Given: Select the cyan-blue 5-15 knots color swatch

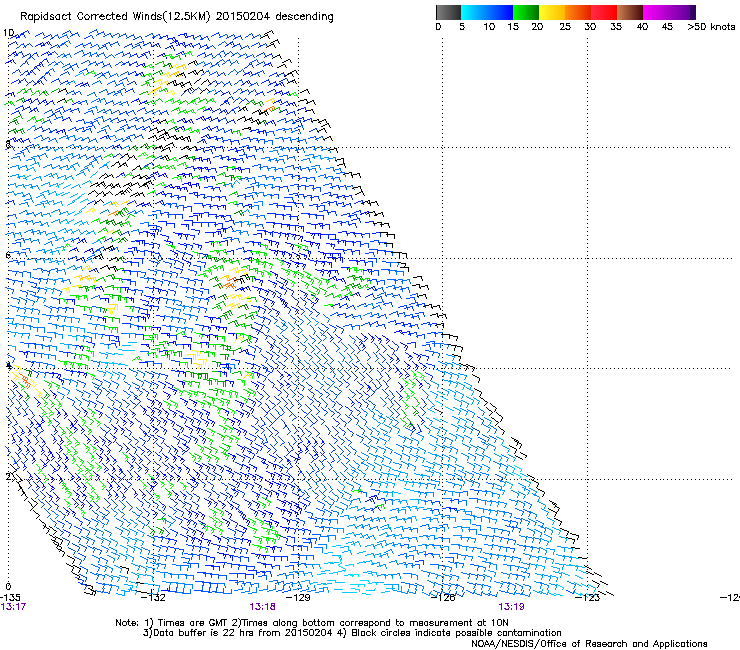Looking at the screenshot, I should (487, 12).
